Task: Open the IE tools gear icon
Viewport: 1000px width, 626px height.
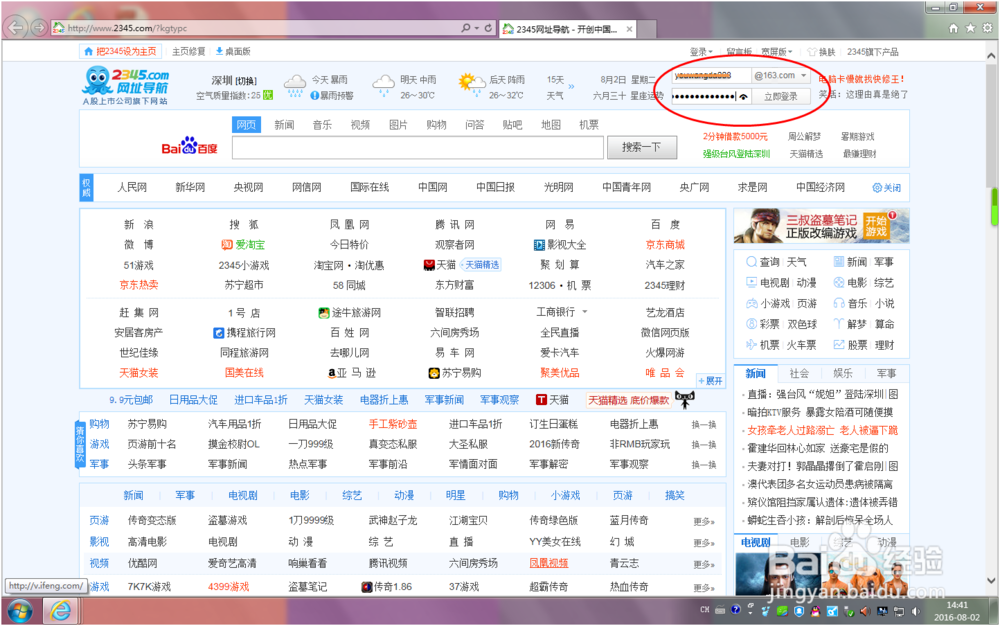Action: pos(987,28)
